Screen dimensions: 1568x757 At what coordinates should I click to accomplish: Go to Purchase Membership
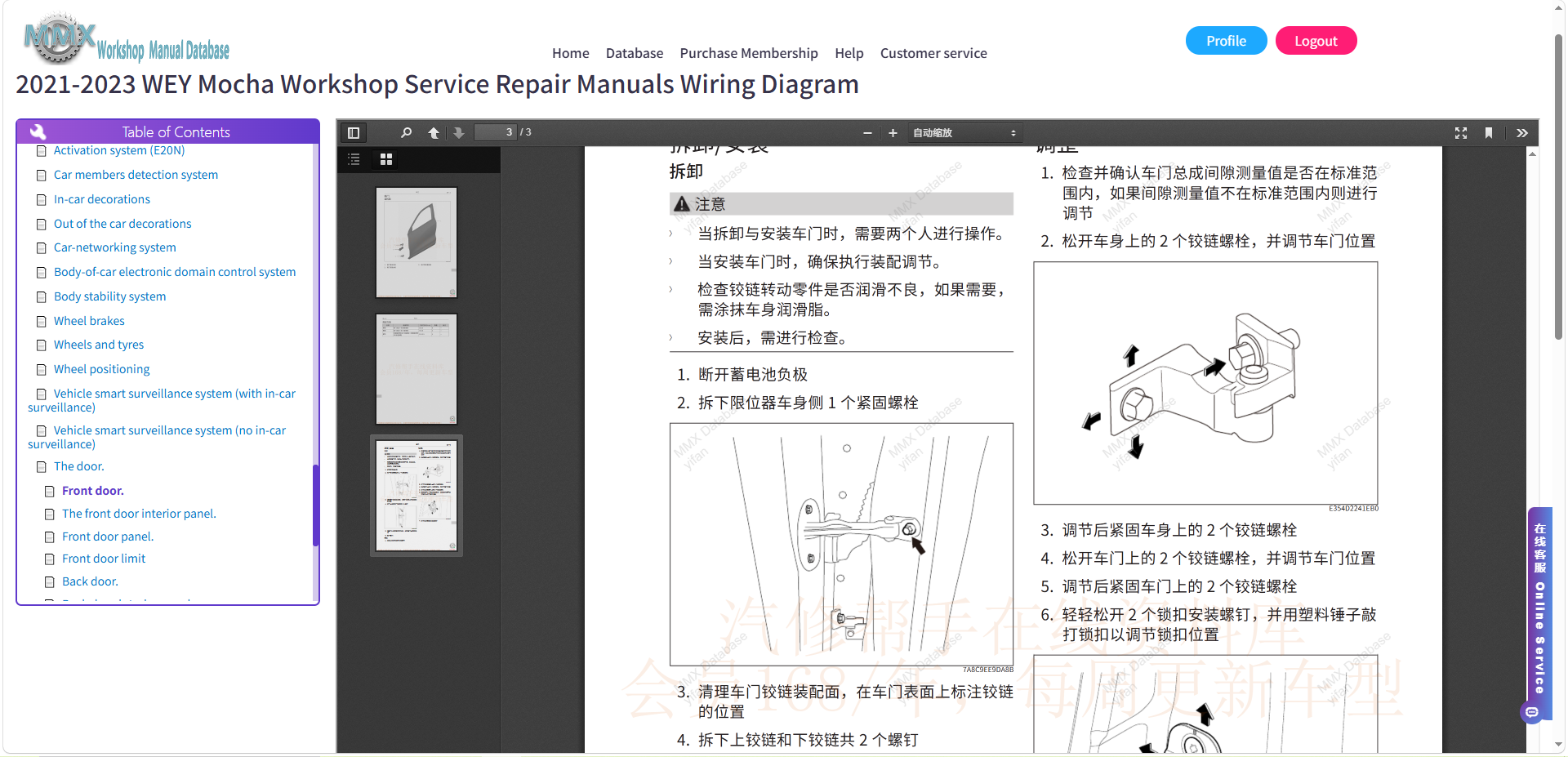[x=749, y=53]
